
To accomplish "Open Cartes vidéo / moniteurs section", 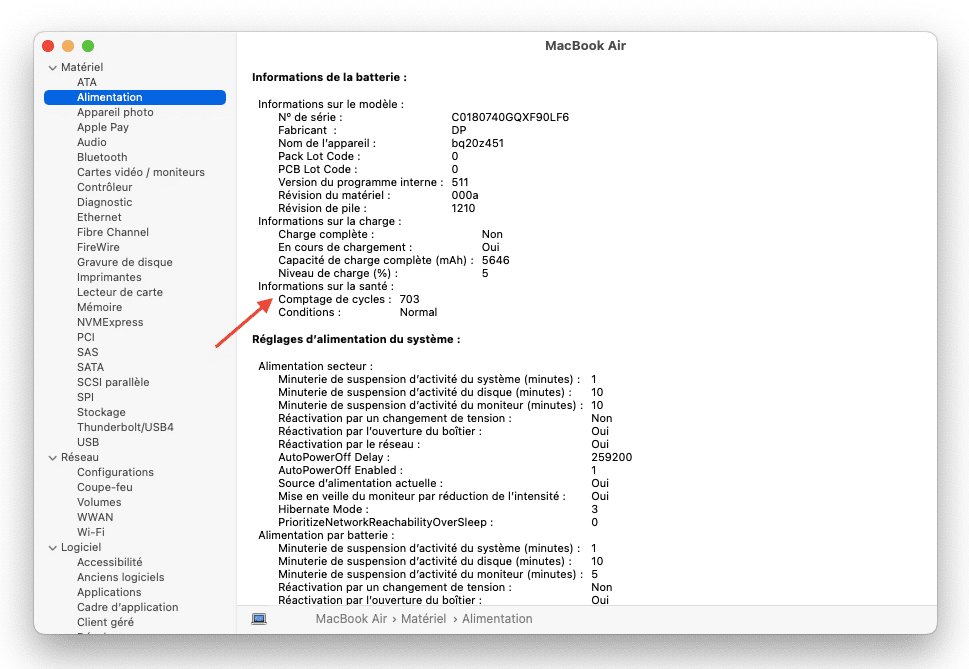I will coord(140,172).
